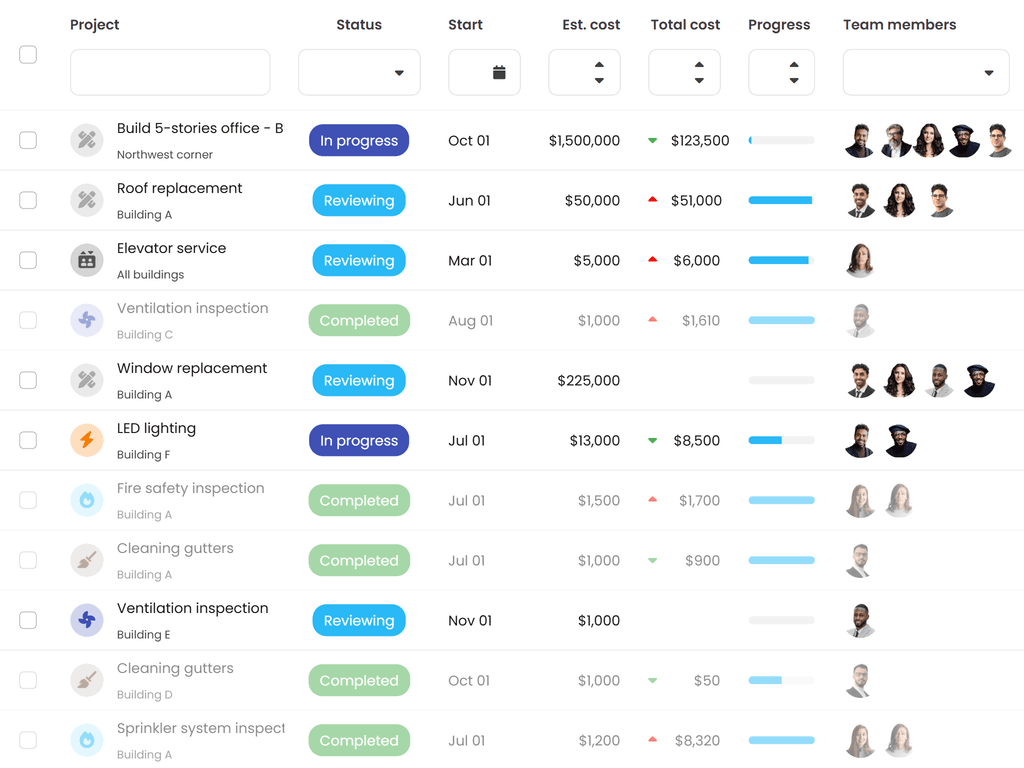This screenshot has width=1024, height=768.
Task: Click the Progress column header
Action: (779, 24)
